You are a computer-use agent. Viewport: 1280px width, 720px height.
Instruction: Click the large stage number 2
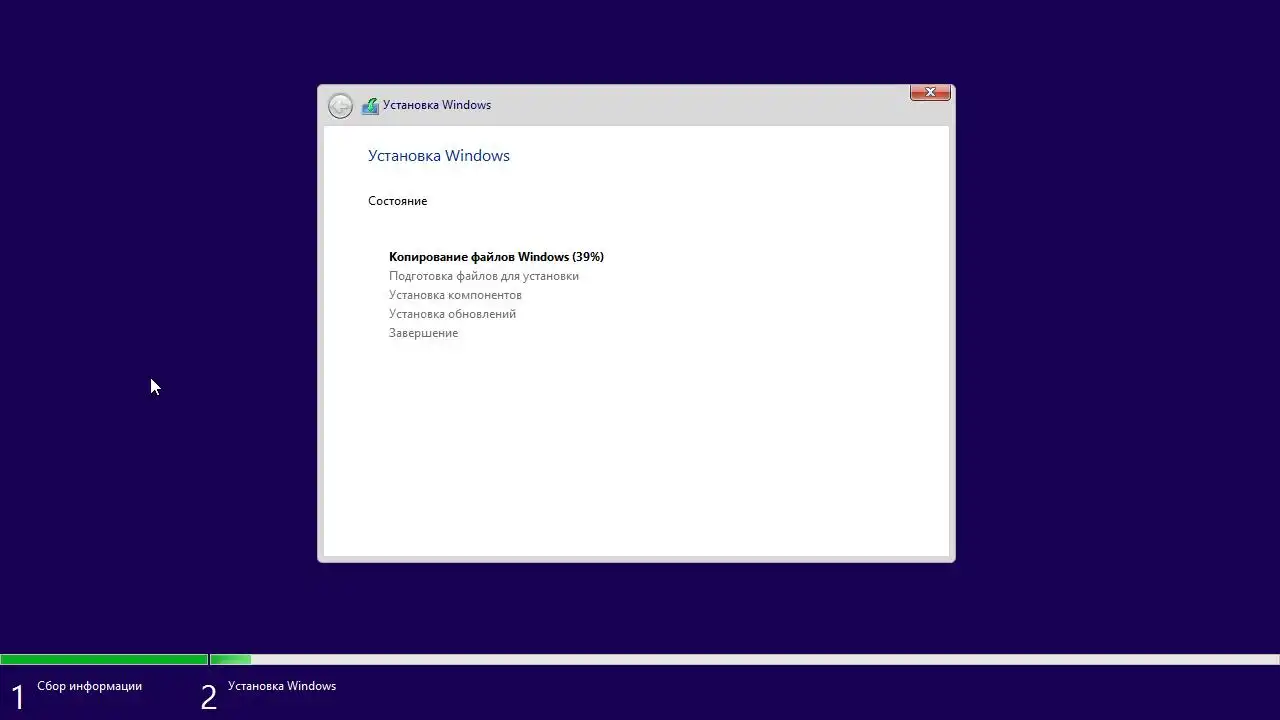pyautogui.click(x=208, y=697)
